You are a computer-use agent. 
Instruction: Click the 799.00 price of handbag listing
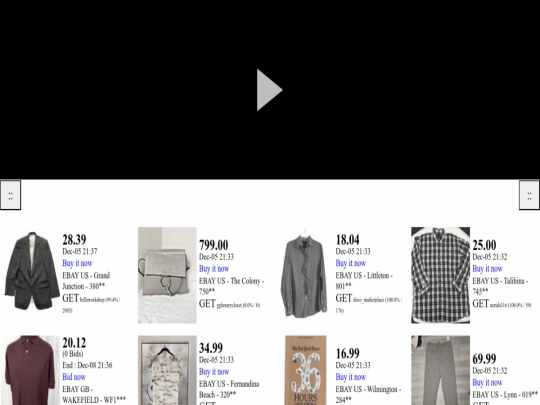click(214, 245)
